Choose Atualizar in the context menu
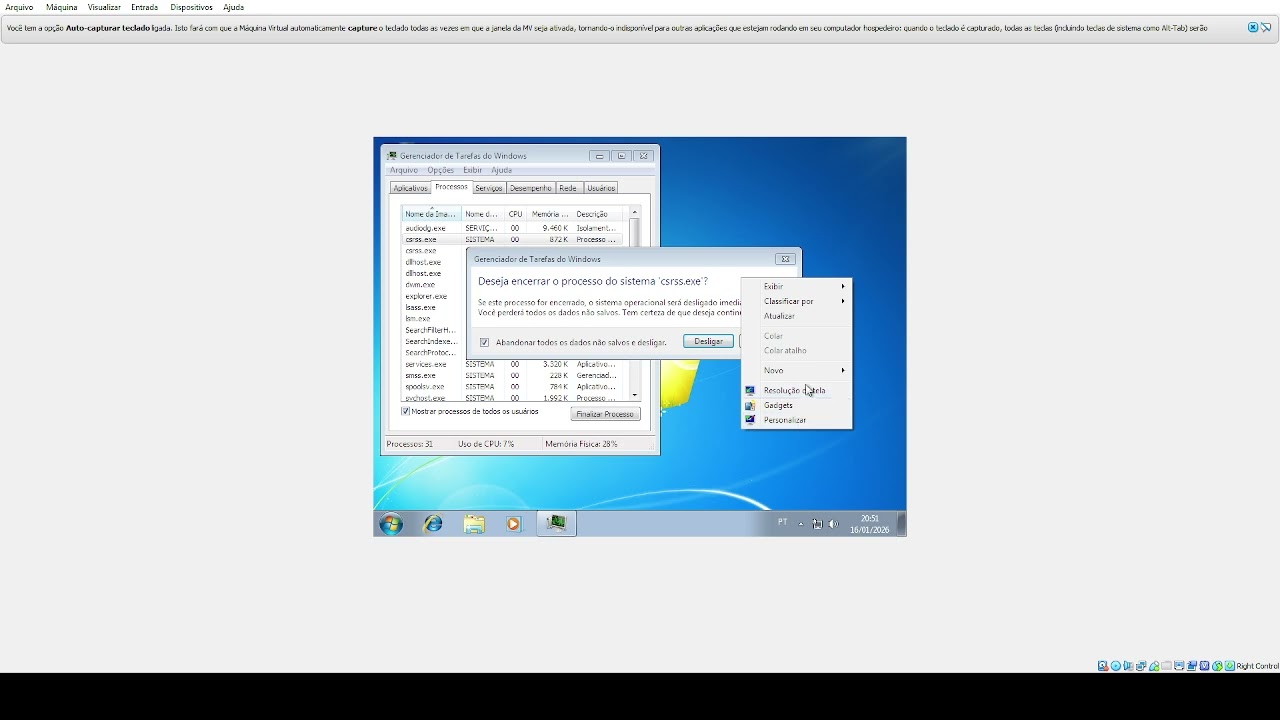1280x720 pixels. click(x=796, y=316)
